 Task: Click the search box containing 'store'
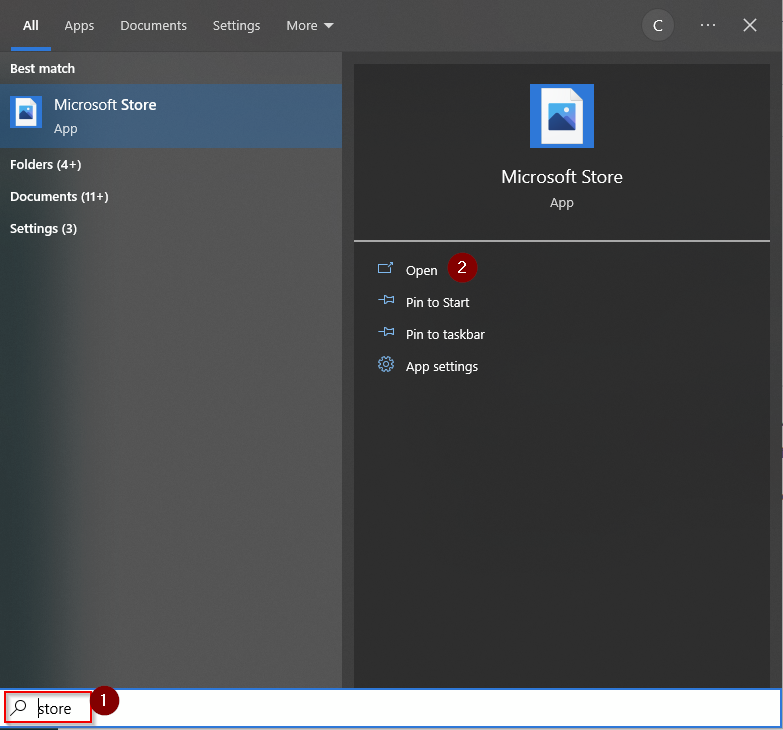(391, 708)
